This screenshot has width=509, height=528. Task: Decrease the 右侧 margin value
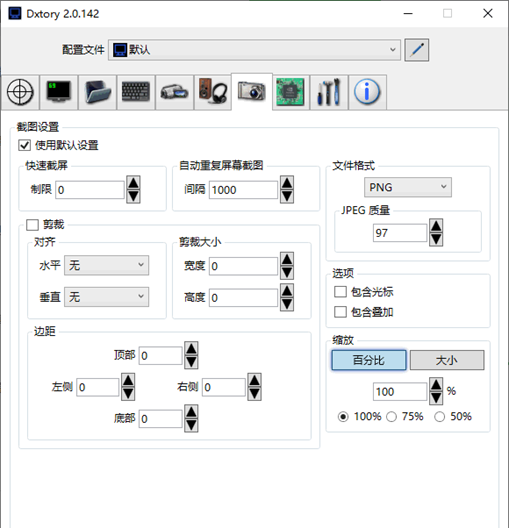point(254,394)
